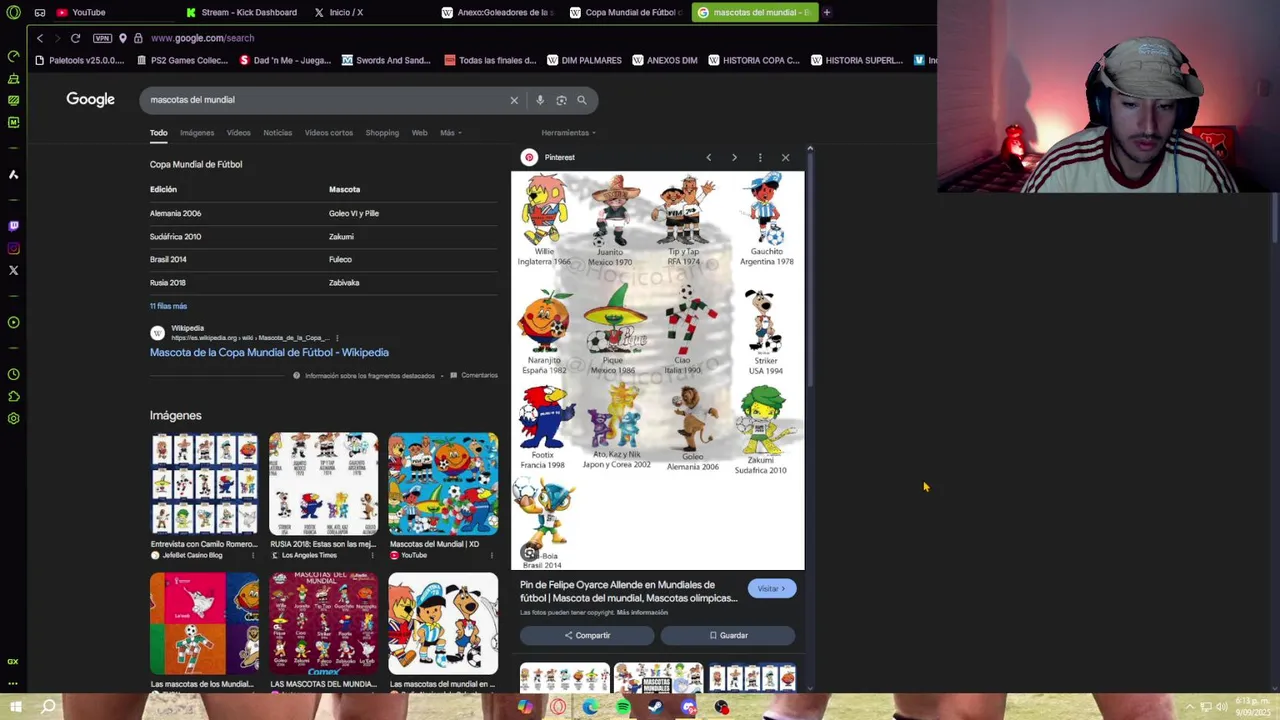
Task: Select the Web search filter
Action: 419,133
